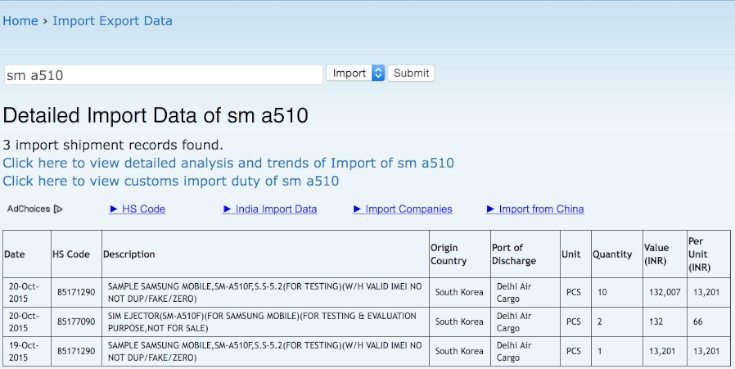Focus the search field containing sm a510
This screenshot has width=735, height=369.
pyautogui.click(x=163, y=75)
